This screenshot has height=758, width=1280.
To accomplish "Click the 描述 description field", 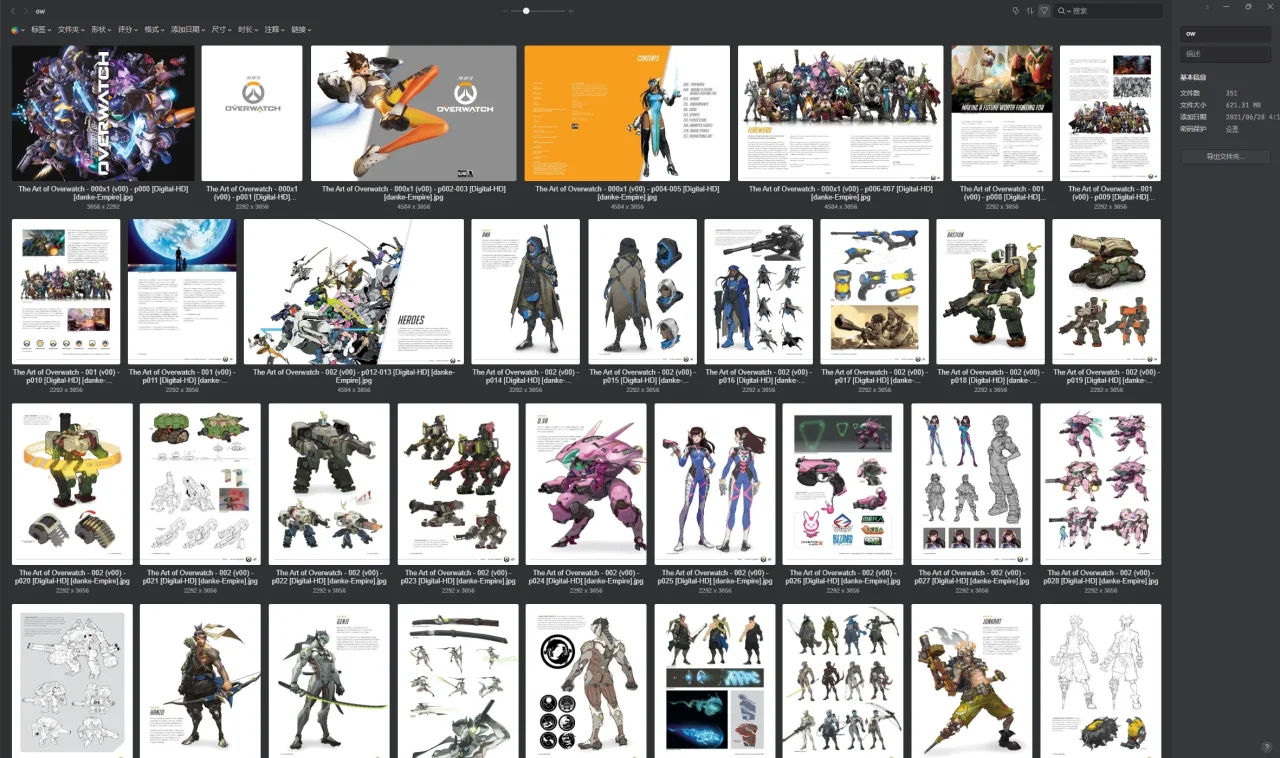I will point(1225,54).
